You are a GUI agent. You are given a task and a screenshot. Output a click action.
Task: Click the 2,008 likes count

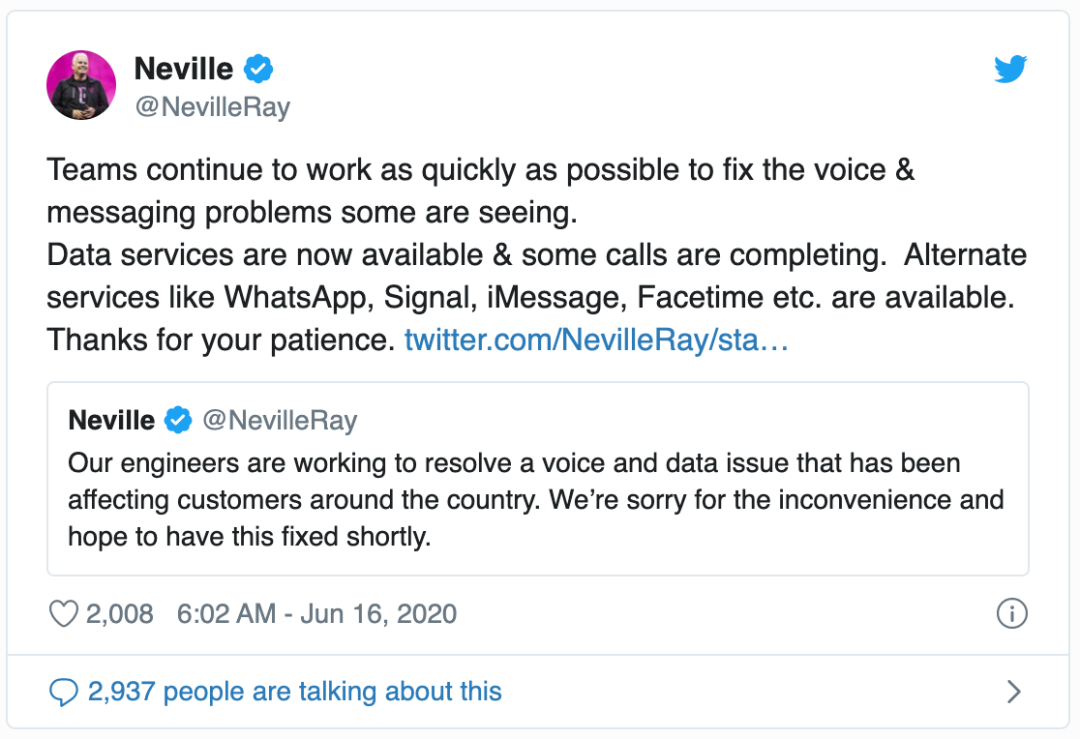coord(119,614)
